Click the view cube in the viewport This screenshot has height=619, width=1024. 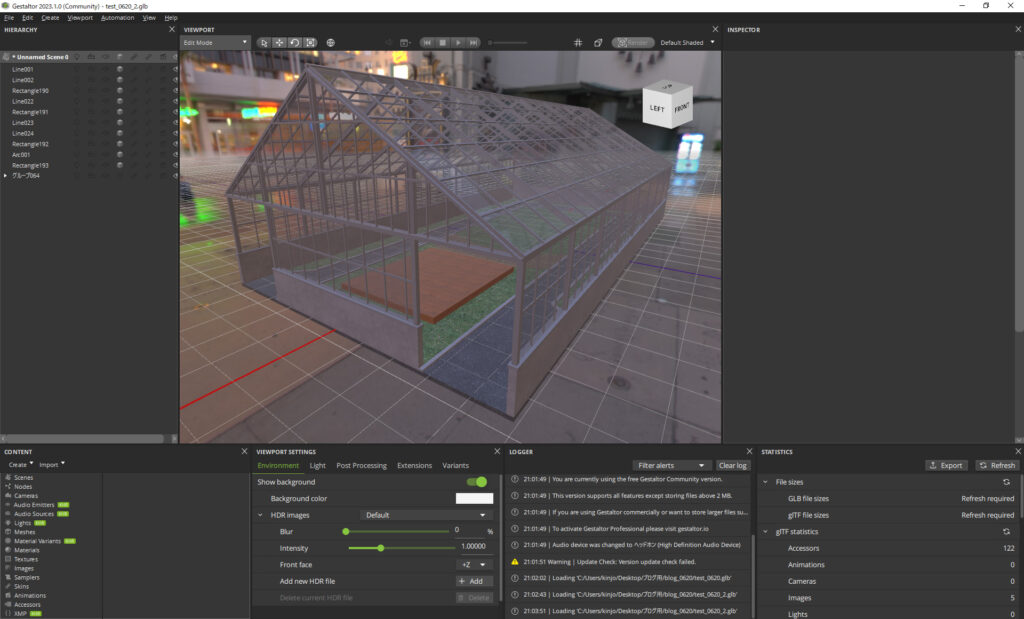[x=668, y=105]
